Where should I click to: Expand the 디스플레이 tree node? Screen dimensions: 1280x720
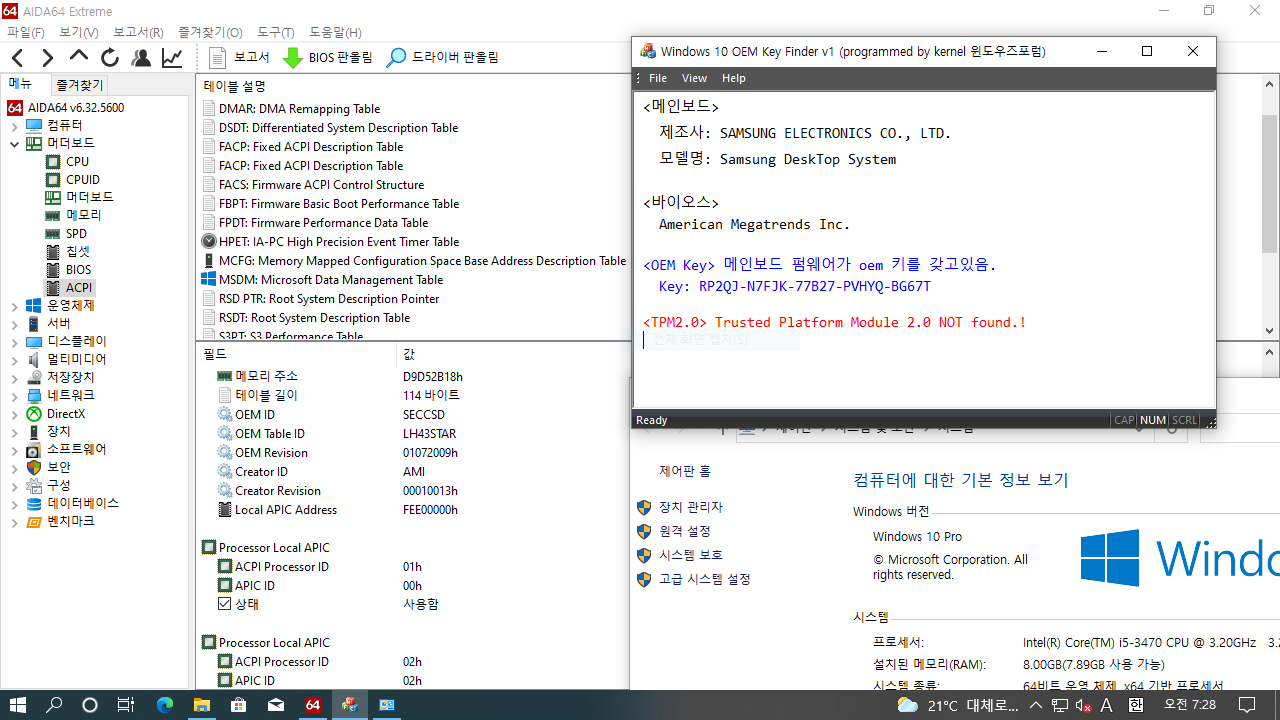(x=14, y=341)
